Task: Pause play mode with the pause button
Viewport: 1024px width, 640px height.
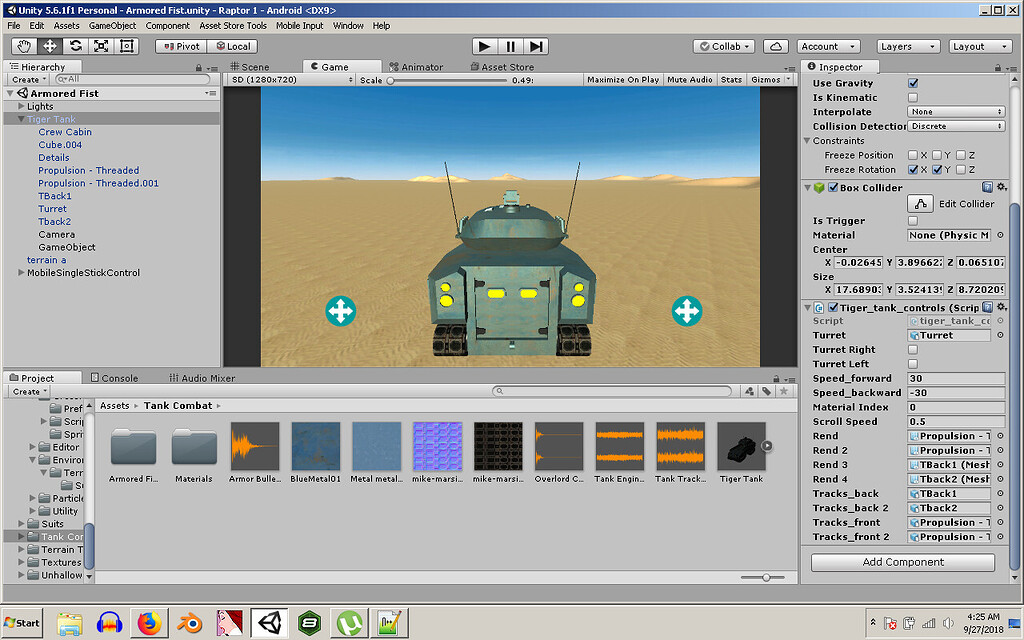Action: point(511,45)
